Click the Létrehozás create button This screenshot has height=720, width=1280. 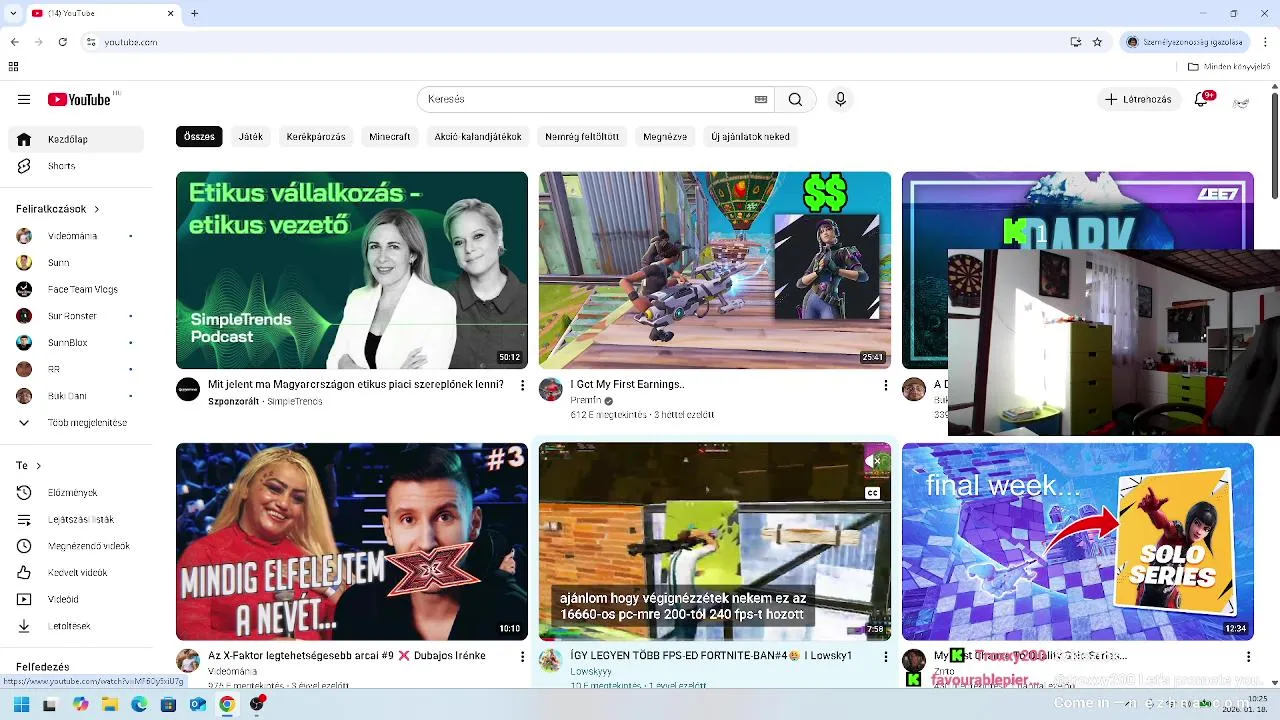1138,99
